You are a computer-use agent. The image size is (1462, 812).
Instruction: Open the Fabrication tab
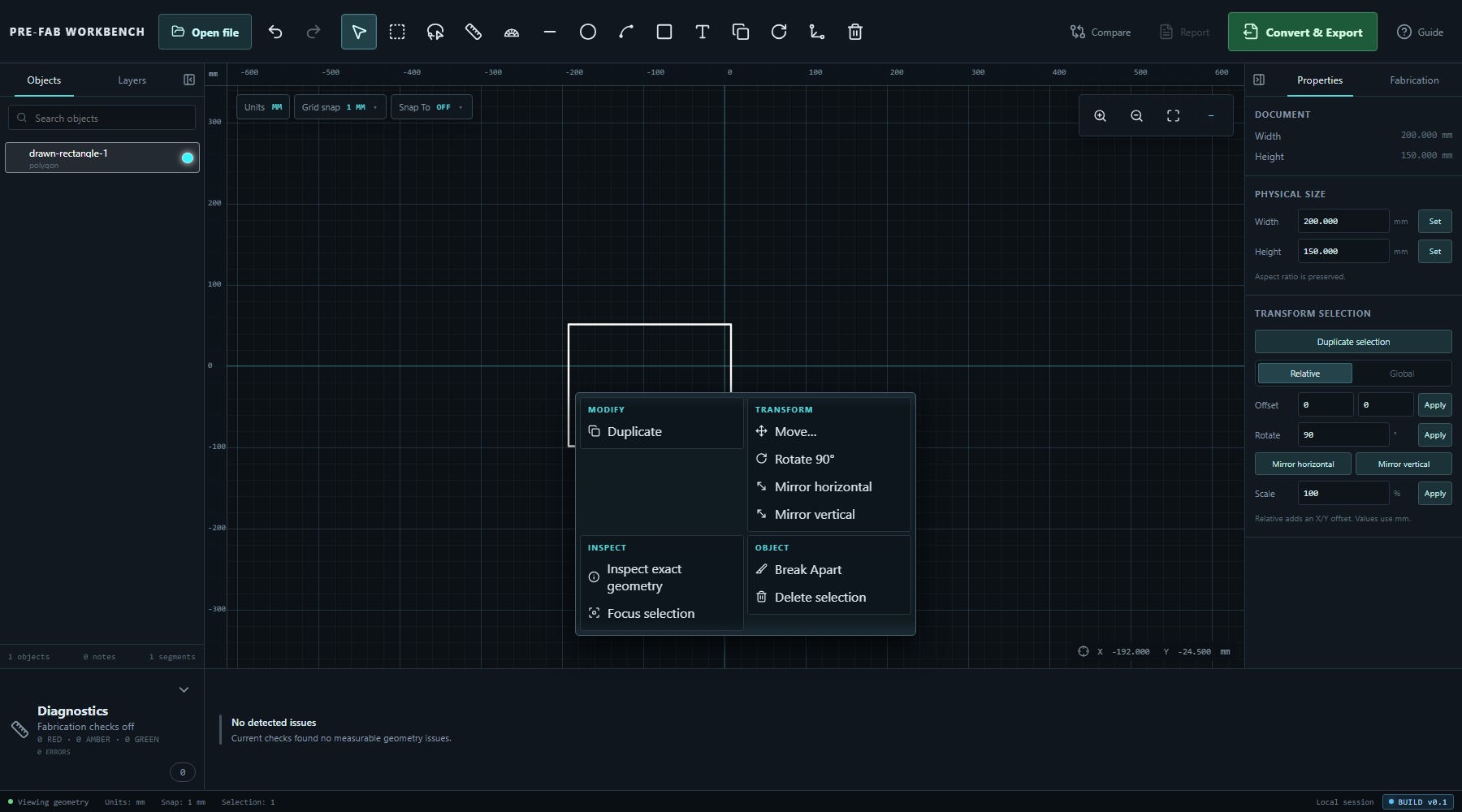click(1414, 80)
